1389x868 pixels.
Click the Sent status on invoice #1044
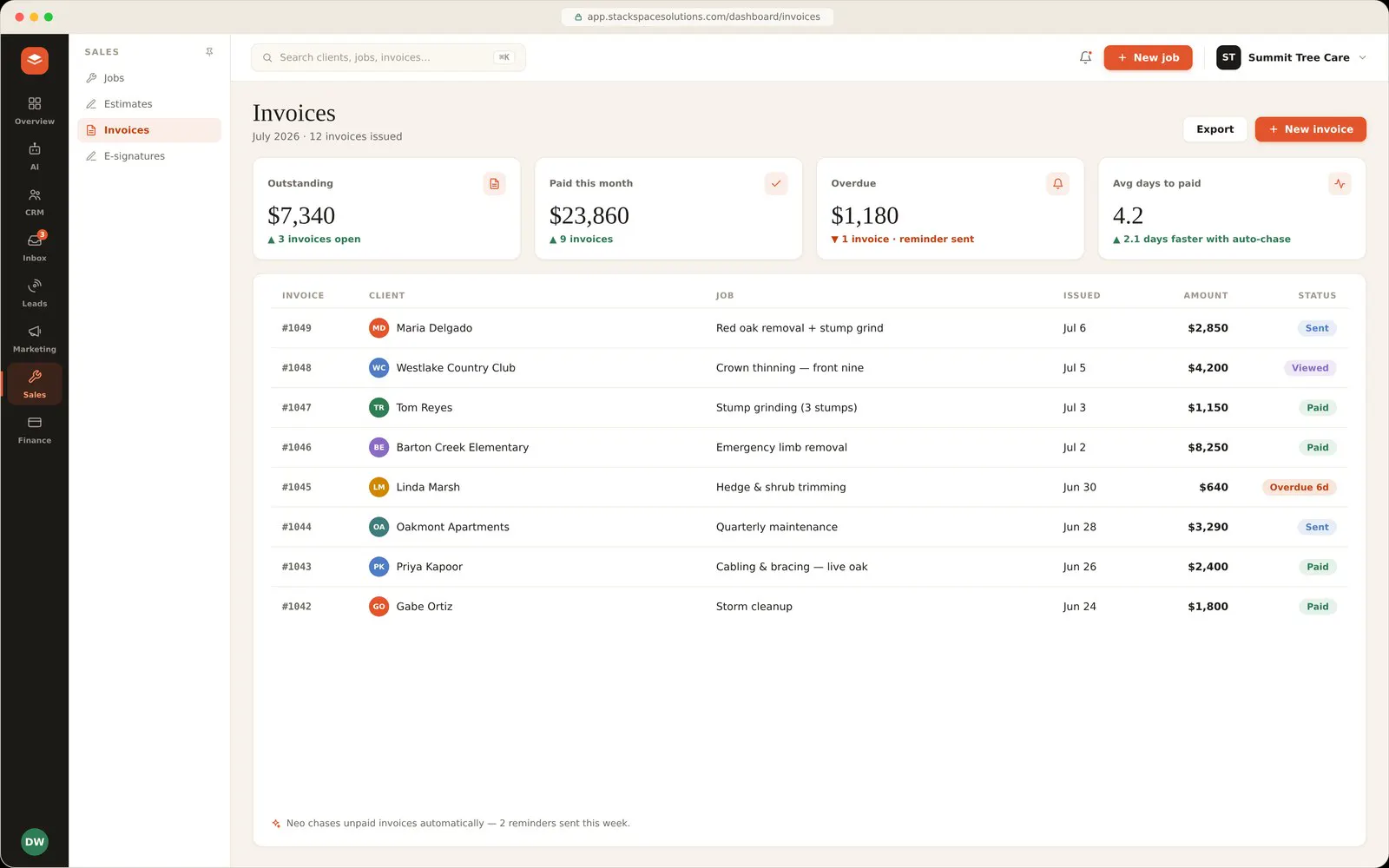click(x=1317, y=527)
